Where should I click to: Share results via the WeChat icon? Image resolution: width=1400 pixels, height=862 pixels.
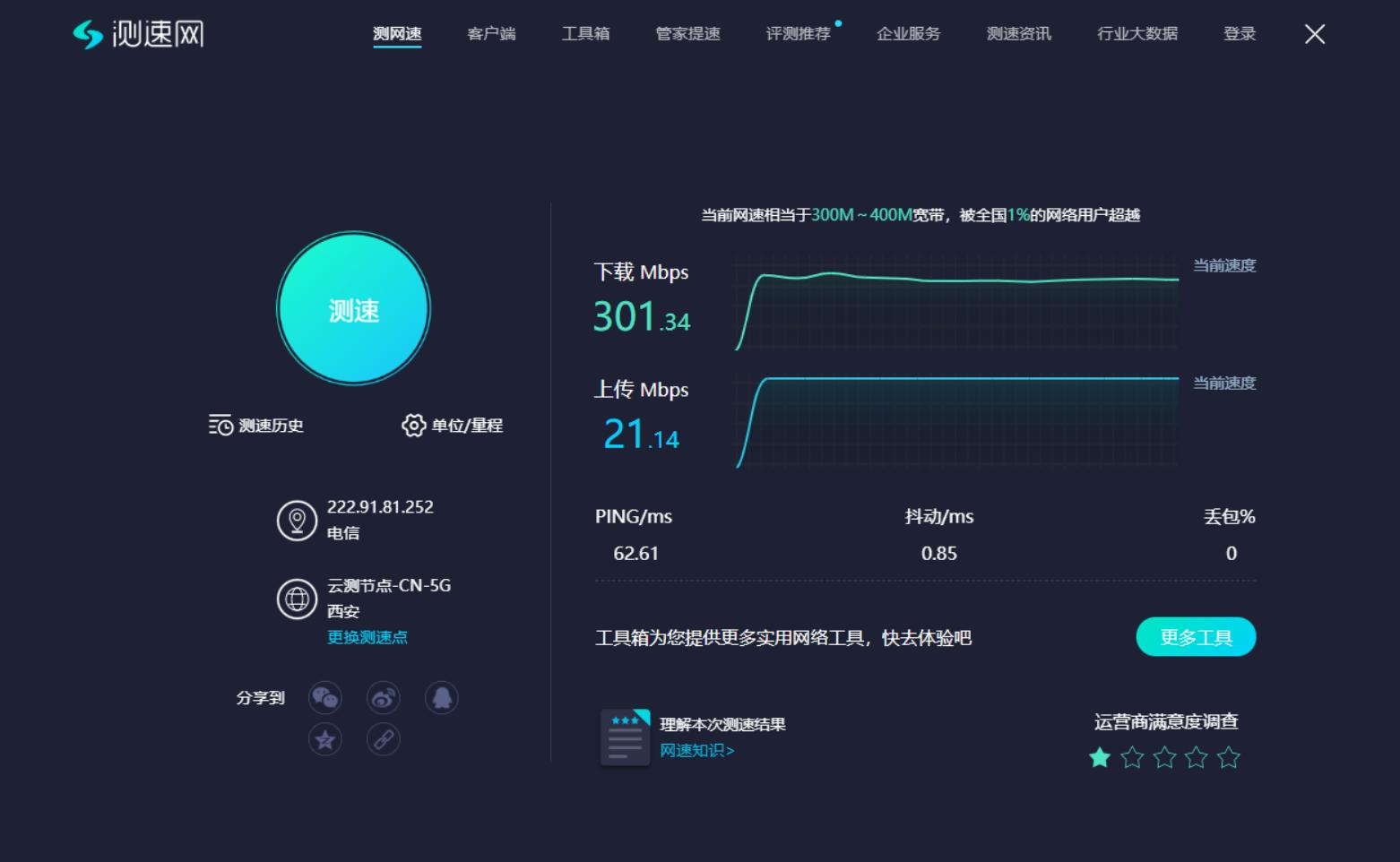pyautogui.click(x=325, y=697)
